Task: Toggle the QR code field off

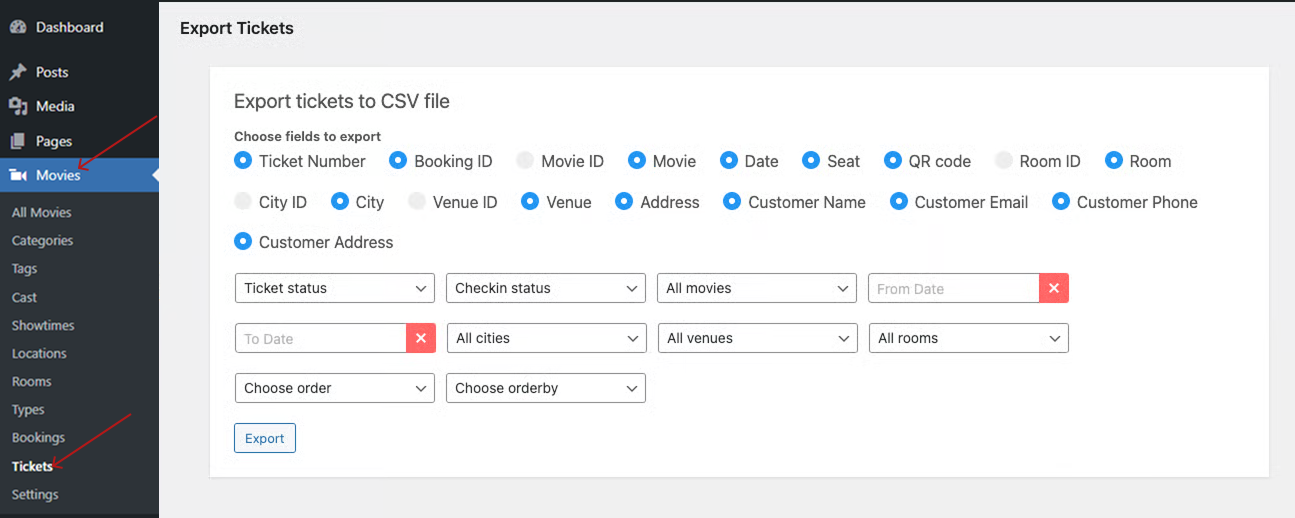Action: [893, 161]
